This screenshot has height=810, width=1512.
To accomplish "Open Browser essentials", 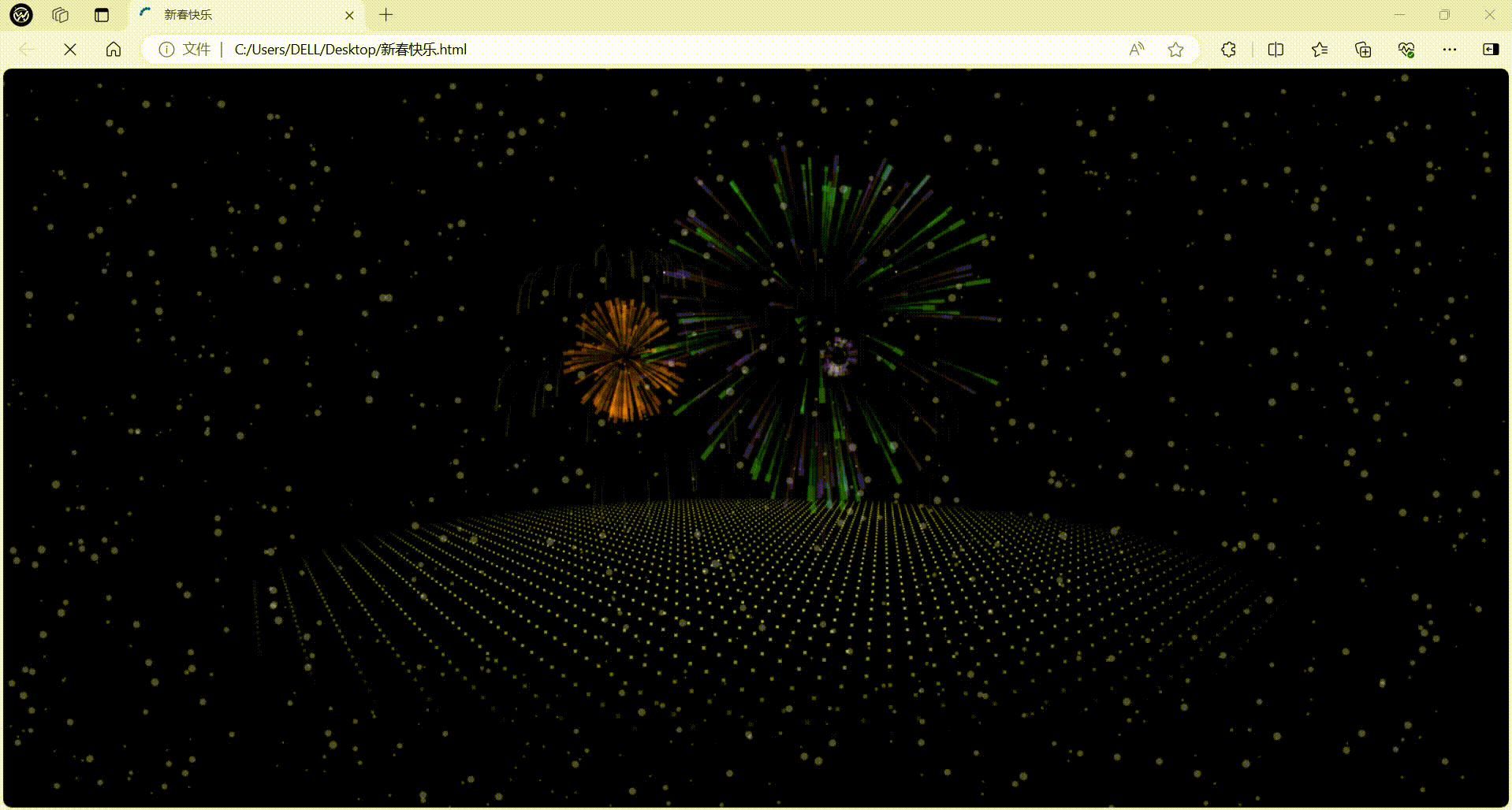I will (1406, 50).
